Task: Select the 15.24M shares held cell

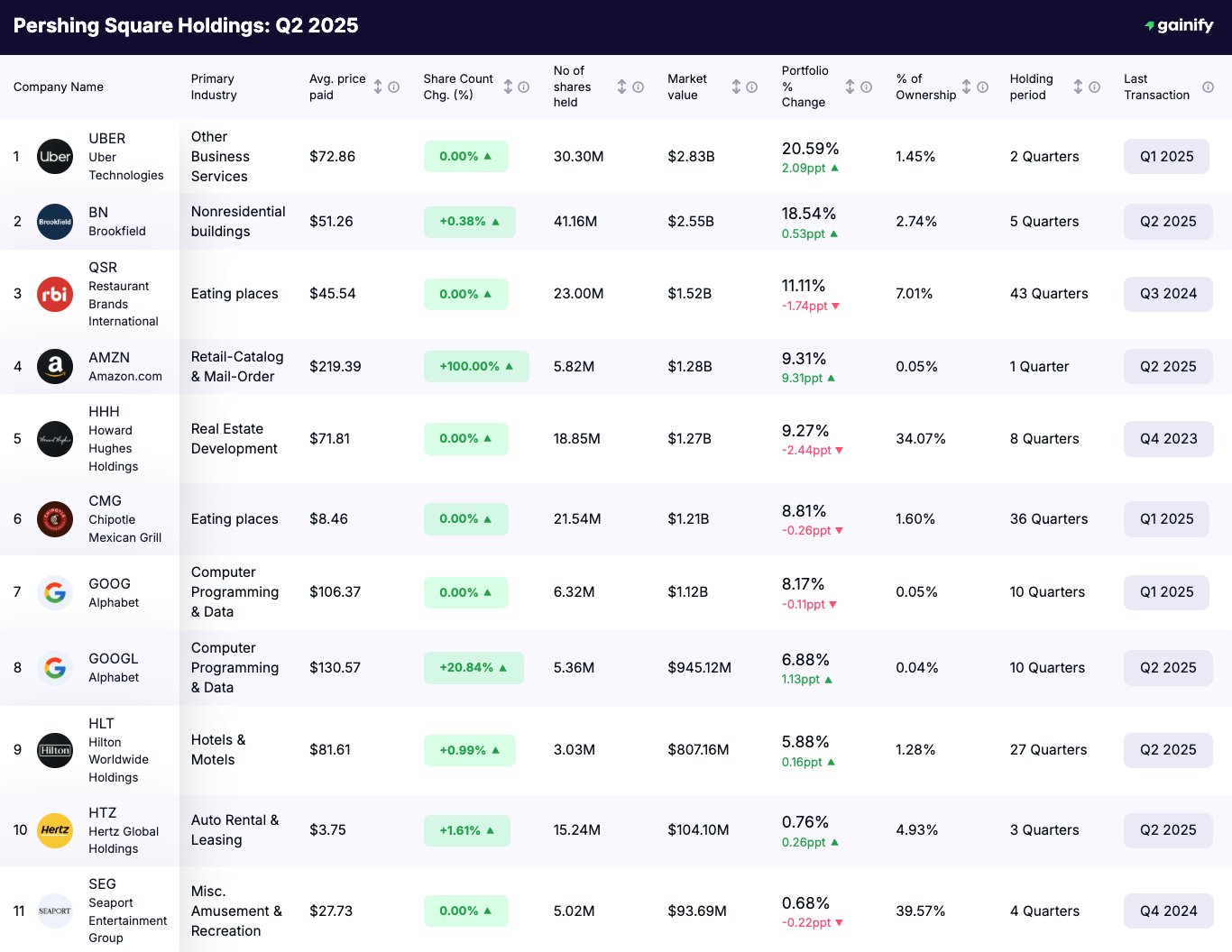Action: [577, 830]
